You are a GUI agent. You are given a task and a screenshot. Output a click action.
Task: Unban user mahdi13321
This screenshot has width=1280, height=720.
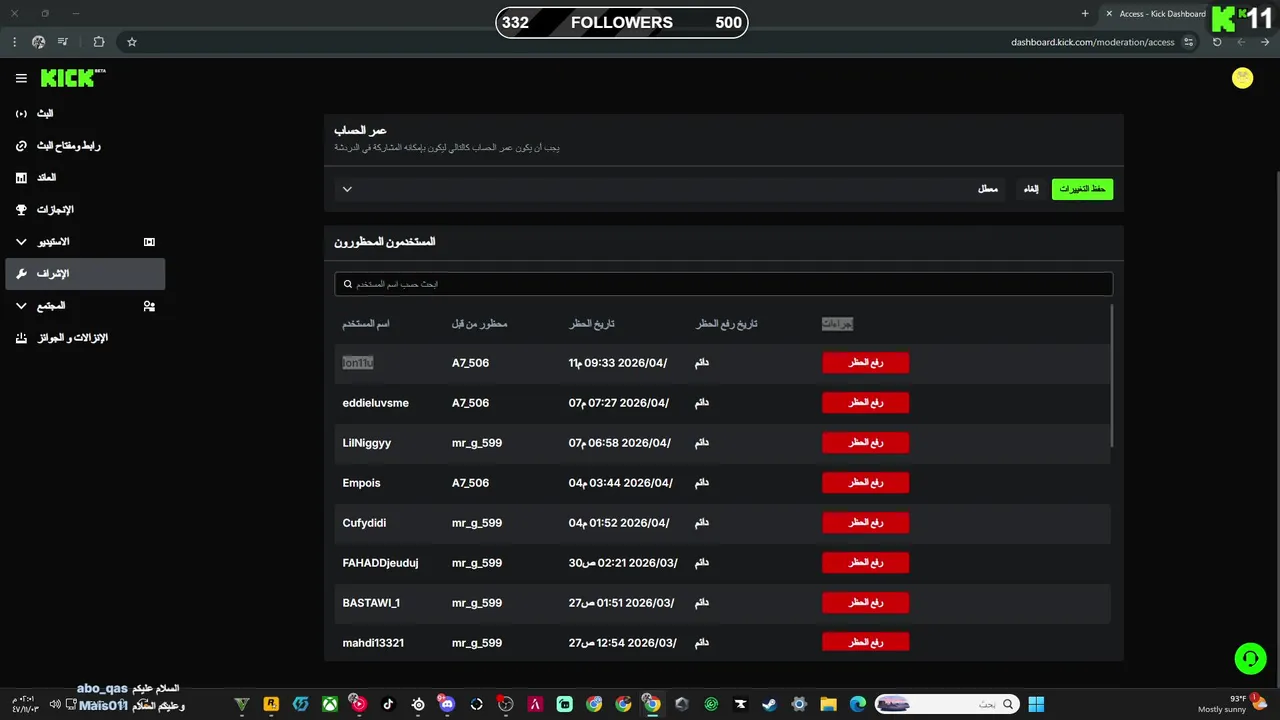(x=865, y=642)
